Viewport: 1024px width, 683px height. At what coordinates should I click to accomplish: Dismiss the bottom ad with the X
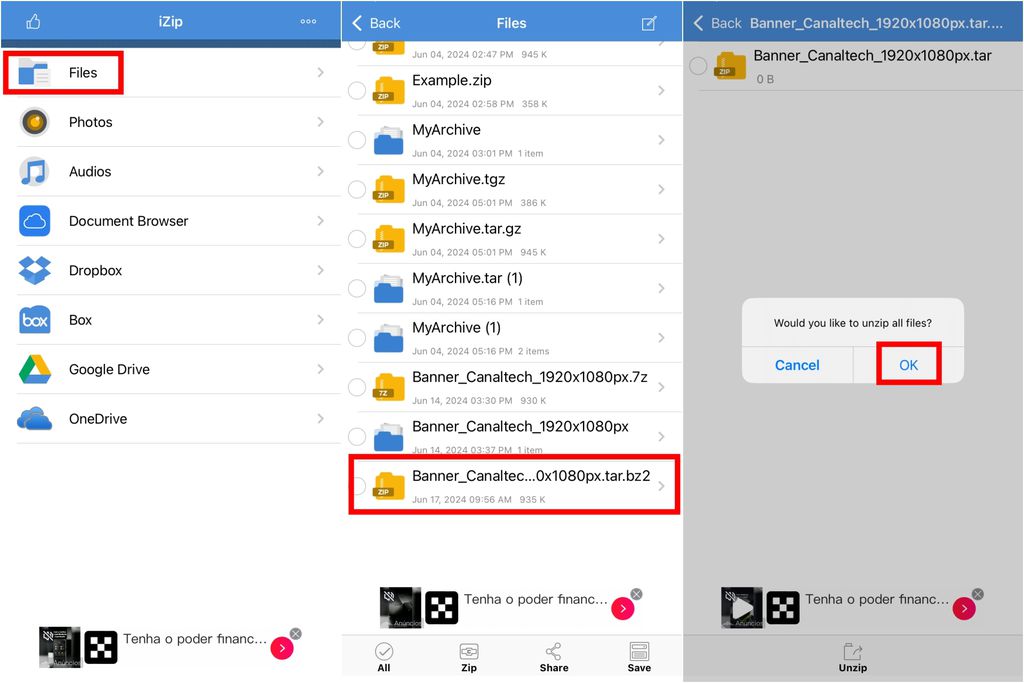[294, 632]
